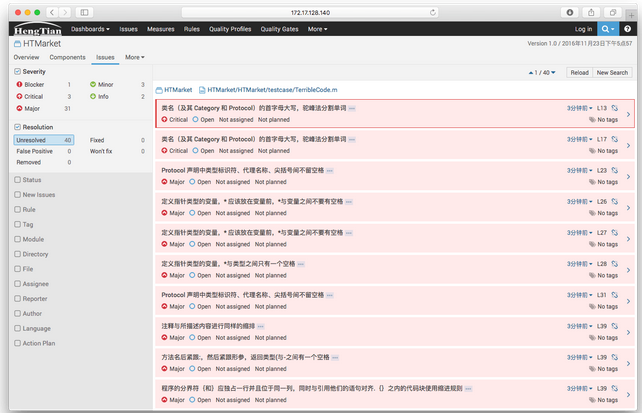Expand the More dropdown under project tabs
Screen dimensions: 642x413
(x=134, y=57)
